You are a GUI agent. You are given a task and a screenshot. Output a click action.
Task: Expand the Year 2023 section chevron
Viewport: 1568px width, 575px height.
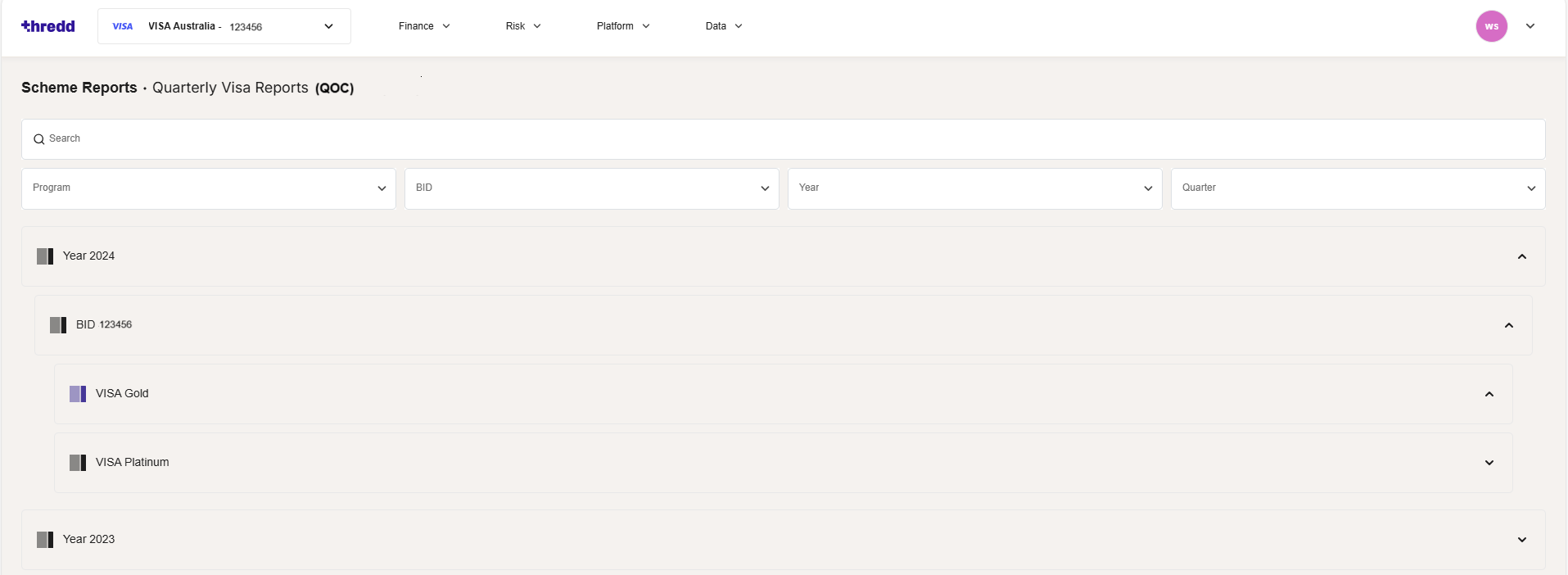pos(1522,540)
